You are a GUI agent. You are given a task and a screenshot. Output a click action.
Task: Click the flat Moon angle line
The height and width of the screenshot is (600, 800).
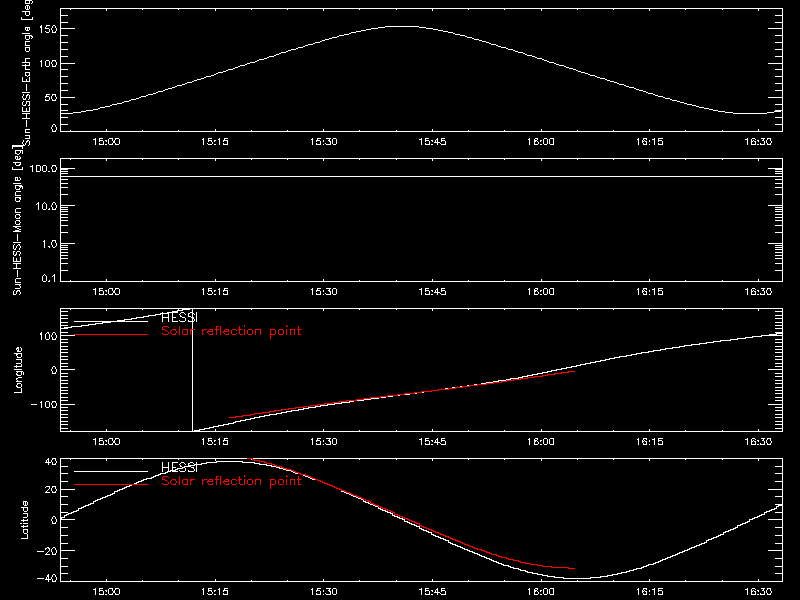tap(421, 177)
